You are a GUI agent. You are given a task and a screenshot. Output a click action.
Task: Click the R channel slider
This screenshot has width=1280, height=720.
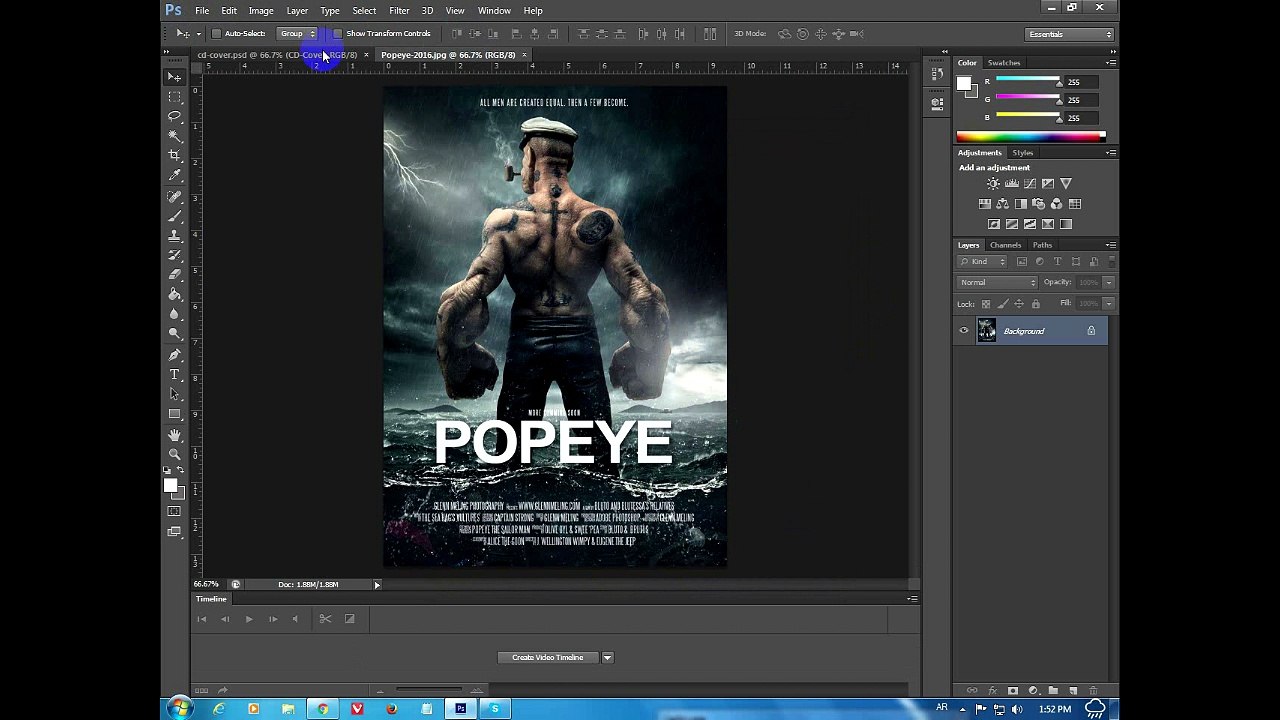click(1028, 82)
